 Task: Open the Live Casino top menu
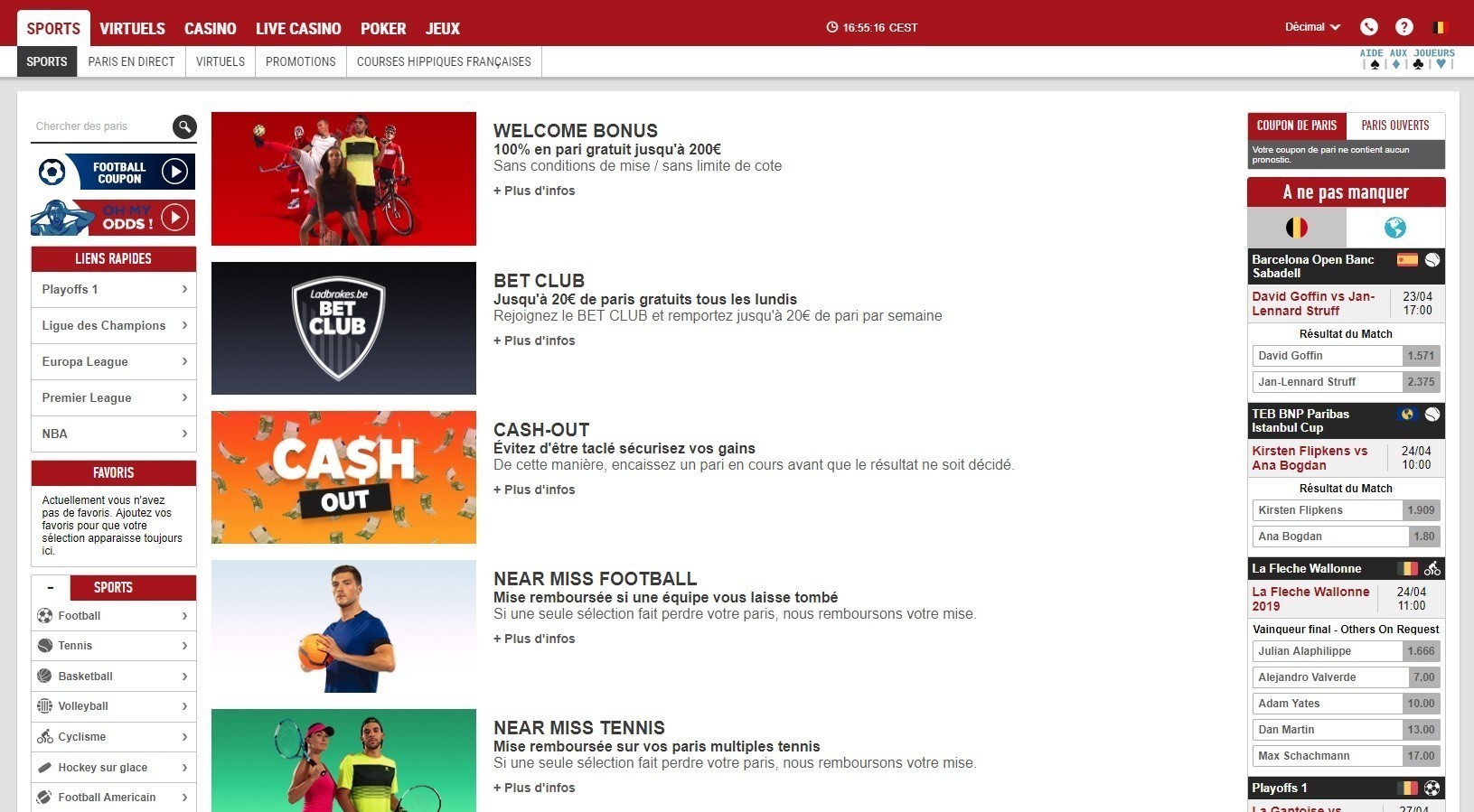(x=298, y=29)
